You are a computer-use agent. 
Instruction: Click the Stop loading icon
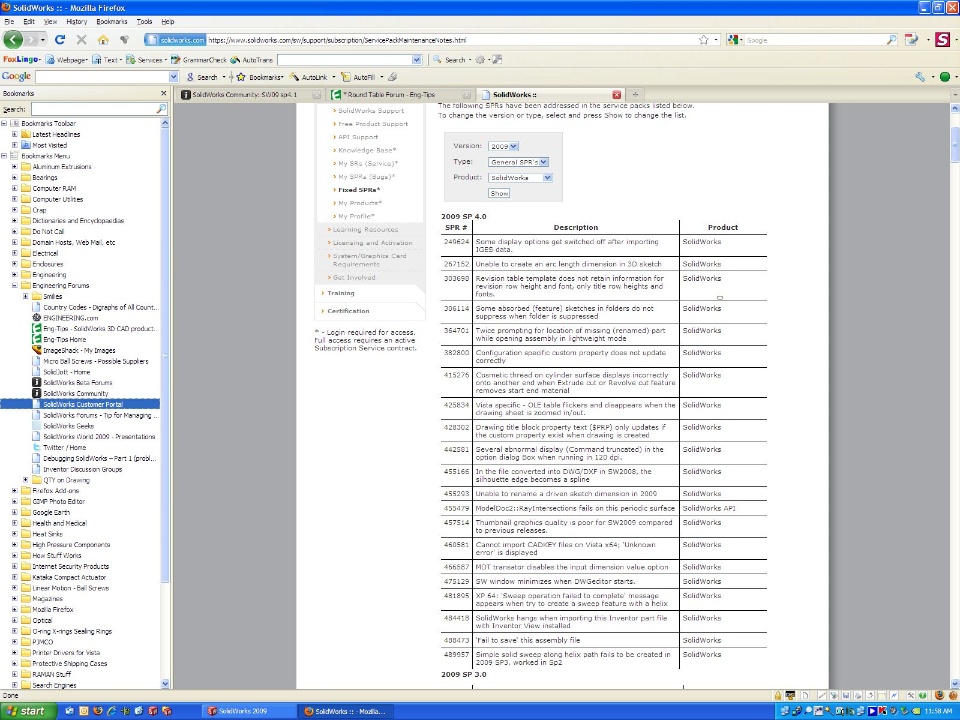(x=81, y=40)
